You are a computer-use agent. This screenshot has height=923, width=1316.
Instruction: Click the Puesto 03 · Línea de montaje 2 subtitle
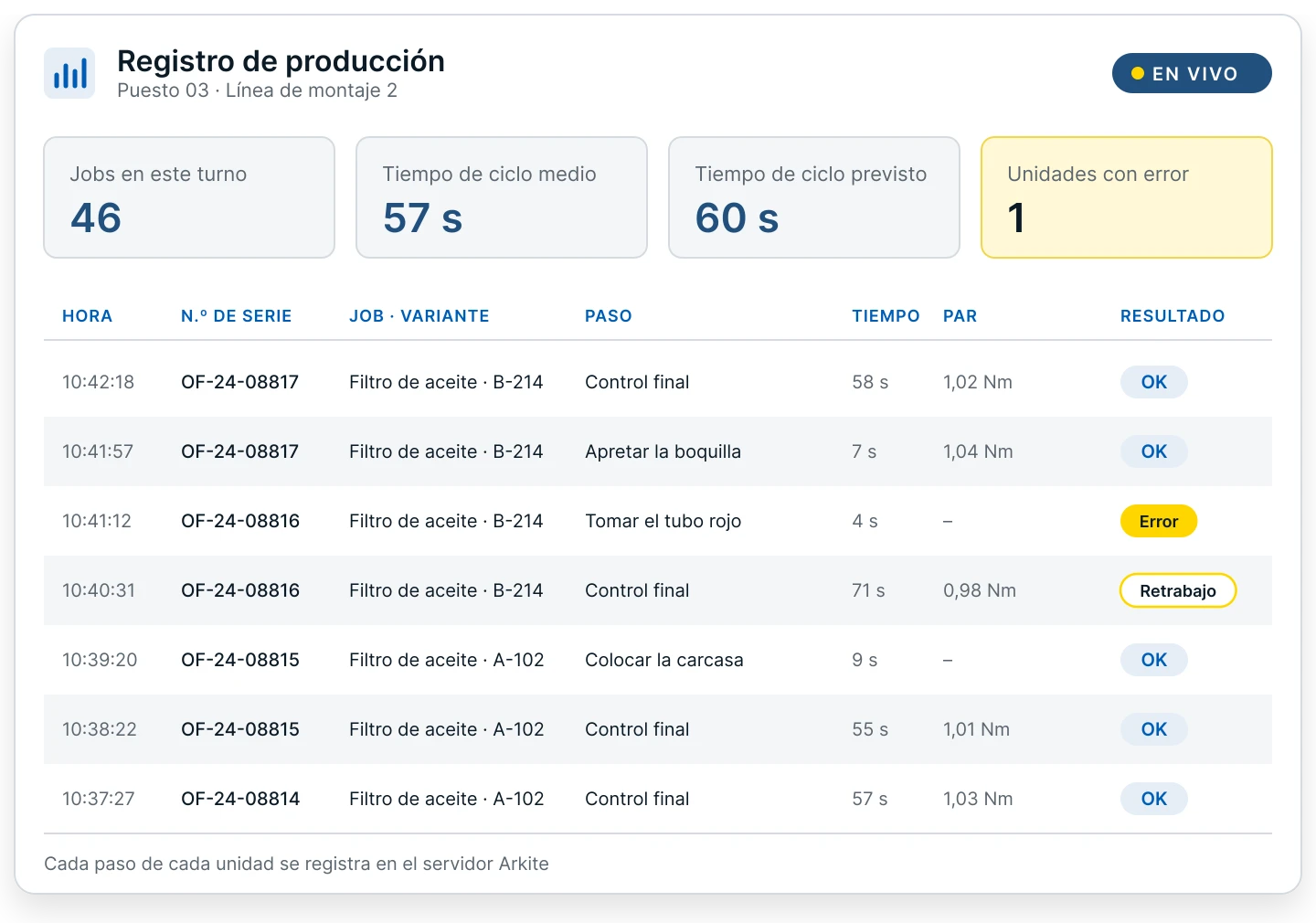tap(258, 90)
